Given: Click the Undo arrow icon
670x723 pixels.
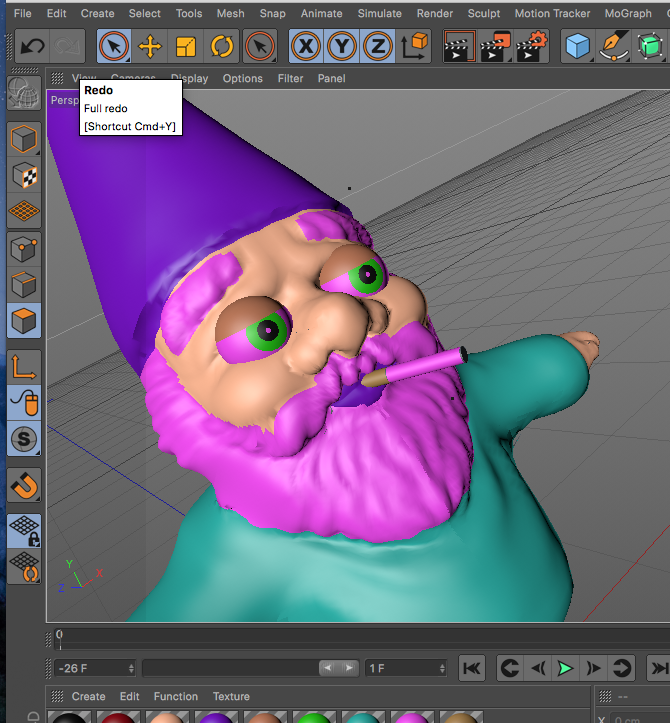Looking at the screenshot, I should (33, 46).
